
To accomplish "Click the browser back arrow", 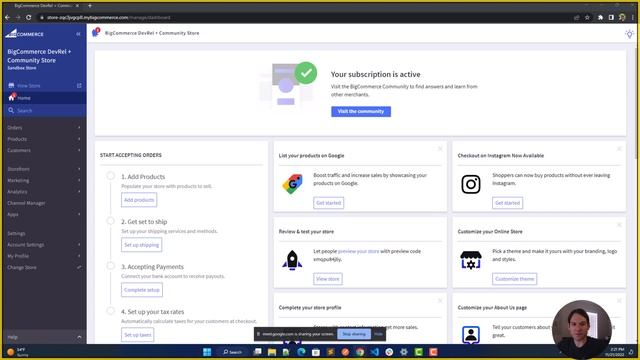I will tap(7, 17).
